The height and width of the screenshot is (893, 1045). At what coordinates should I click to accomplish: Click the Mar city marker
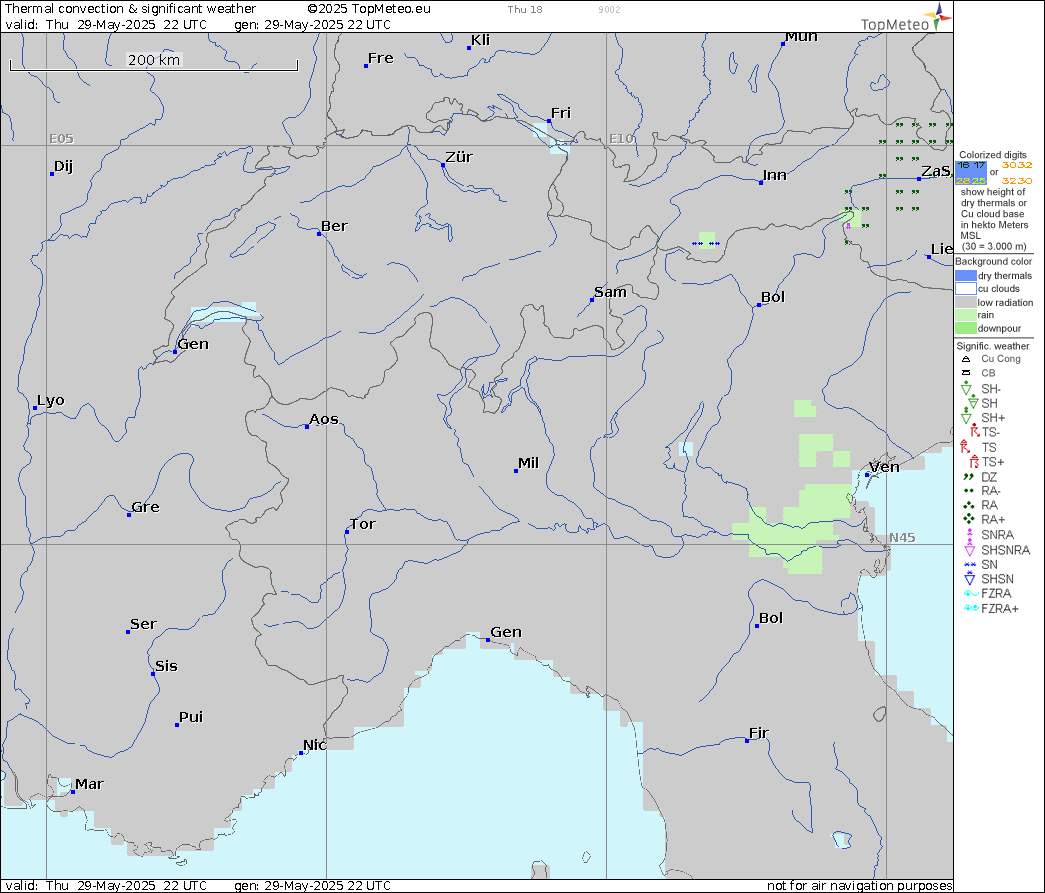(x=73, y=792)
